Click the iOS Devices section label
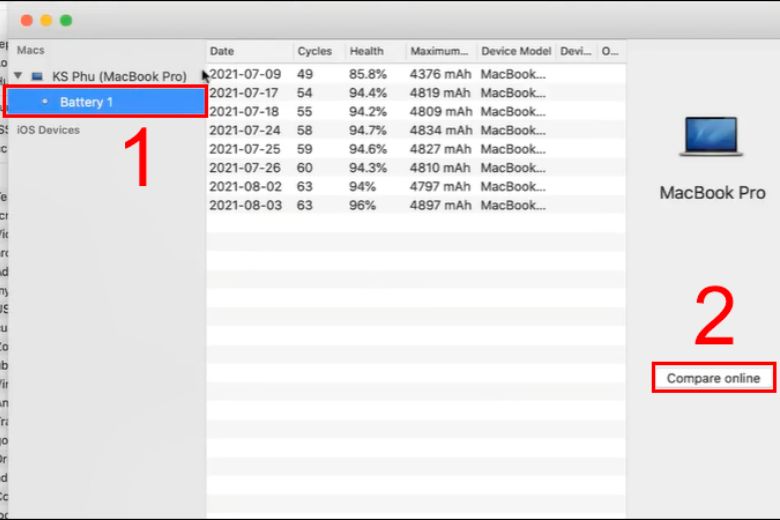Viewport: 780px width, 520px height. click(48, 130)
